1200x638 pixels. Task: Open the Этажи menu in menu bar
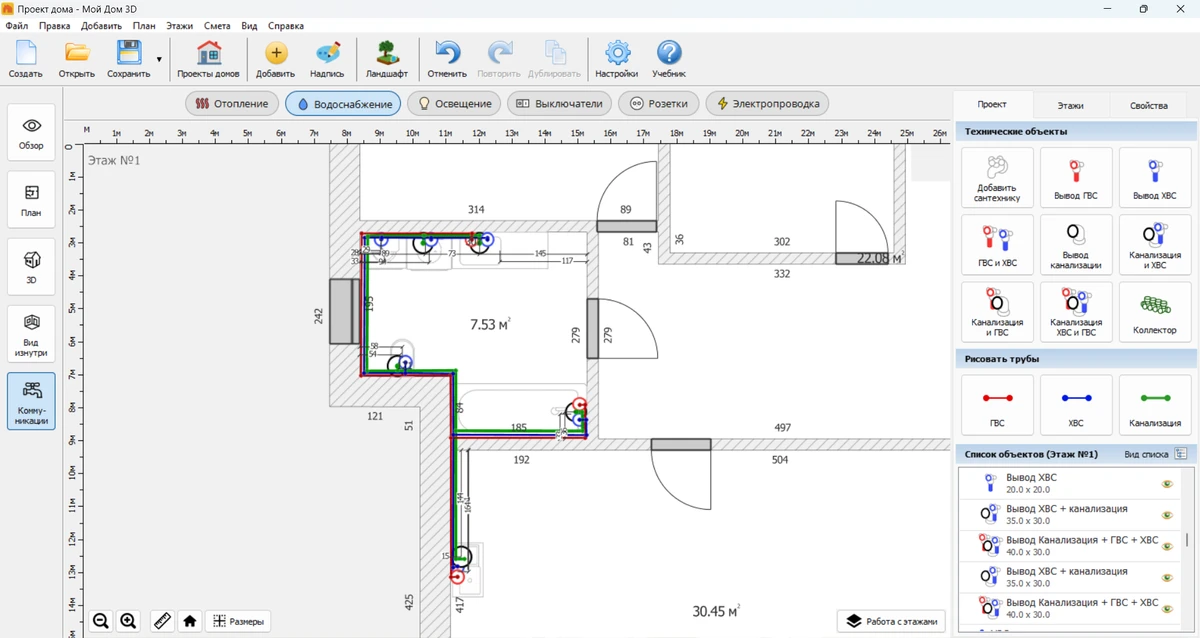(180, 25)
